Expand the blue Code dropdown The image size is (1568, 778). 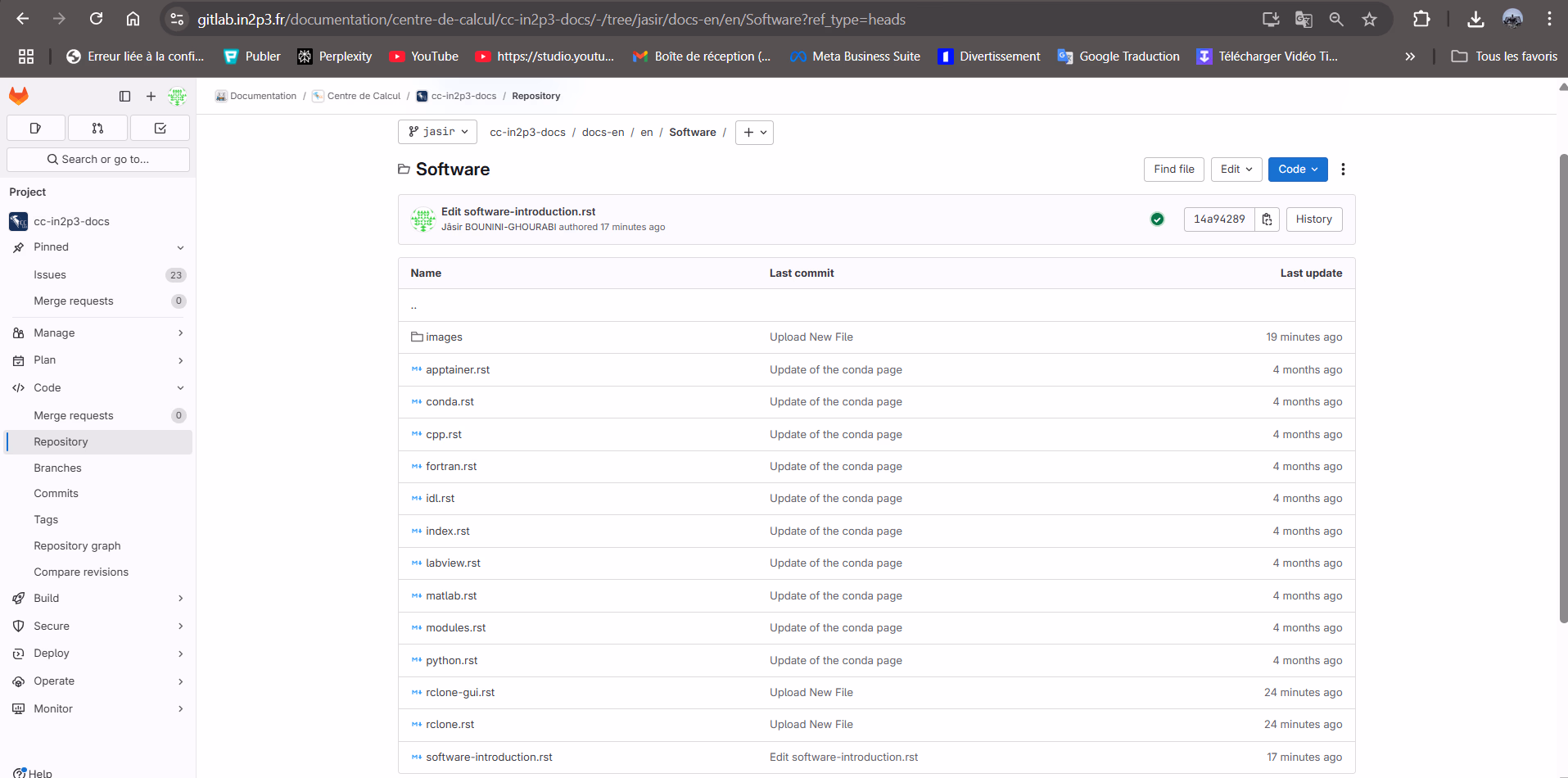(1297, 169)
